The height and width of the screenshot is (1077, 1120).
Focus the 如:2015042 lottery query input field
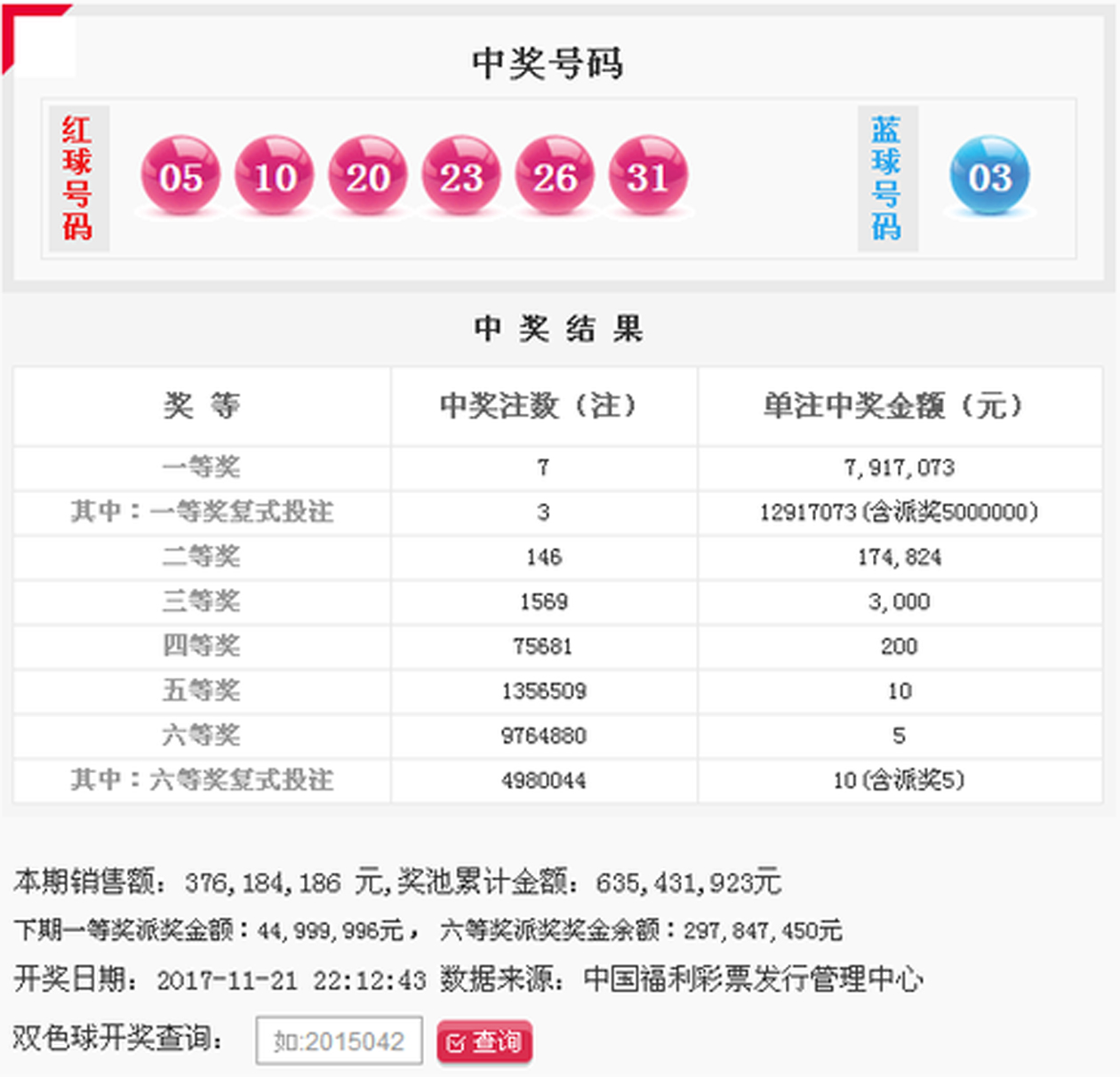point(339,1041)
